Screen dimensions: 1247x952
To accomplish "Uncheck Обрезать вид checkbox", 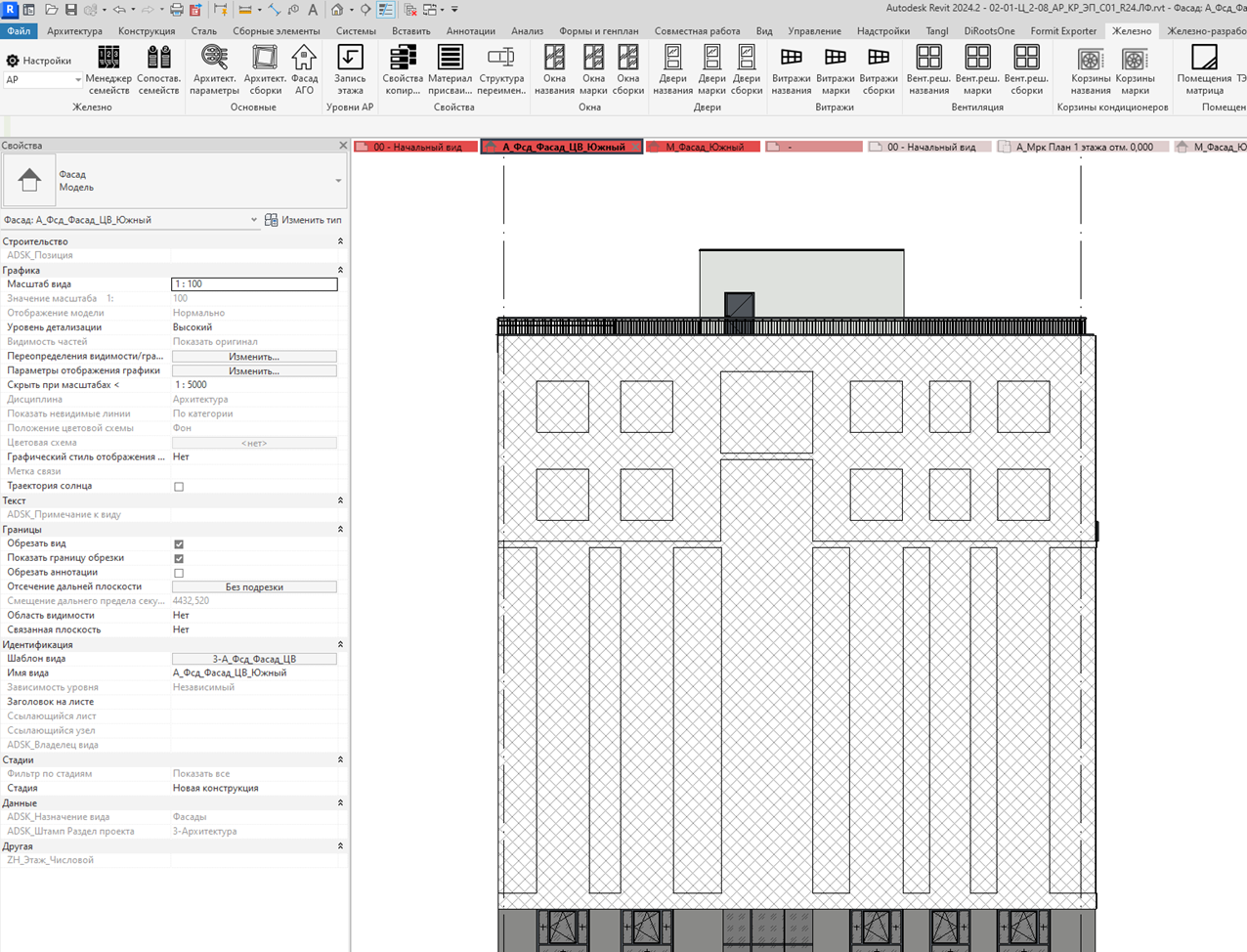I will [179, 544].
